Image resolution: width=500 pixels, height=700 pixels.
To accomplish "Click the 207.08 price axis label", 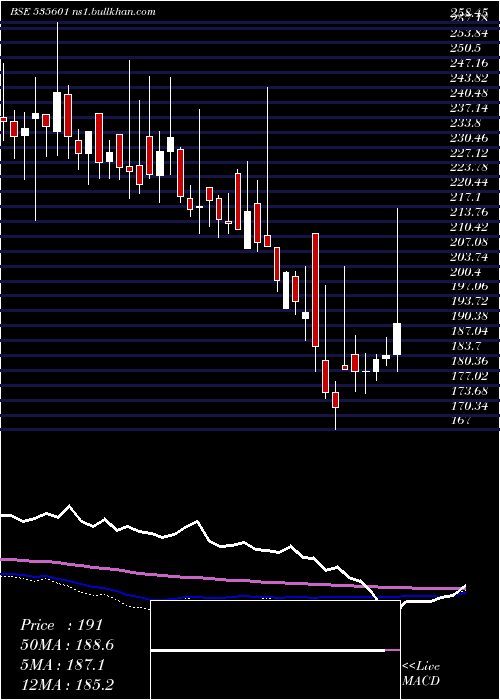I will coord(468,241).
